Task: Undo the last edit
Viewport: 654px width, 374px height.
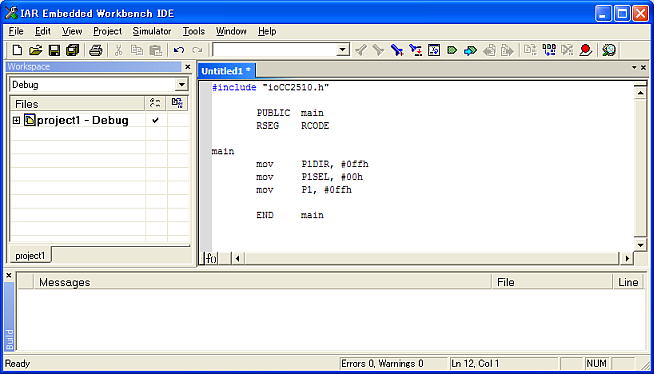Action: point(179,50)
